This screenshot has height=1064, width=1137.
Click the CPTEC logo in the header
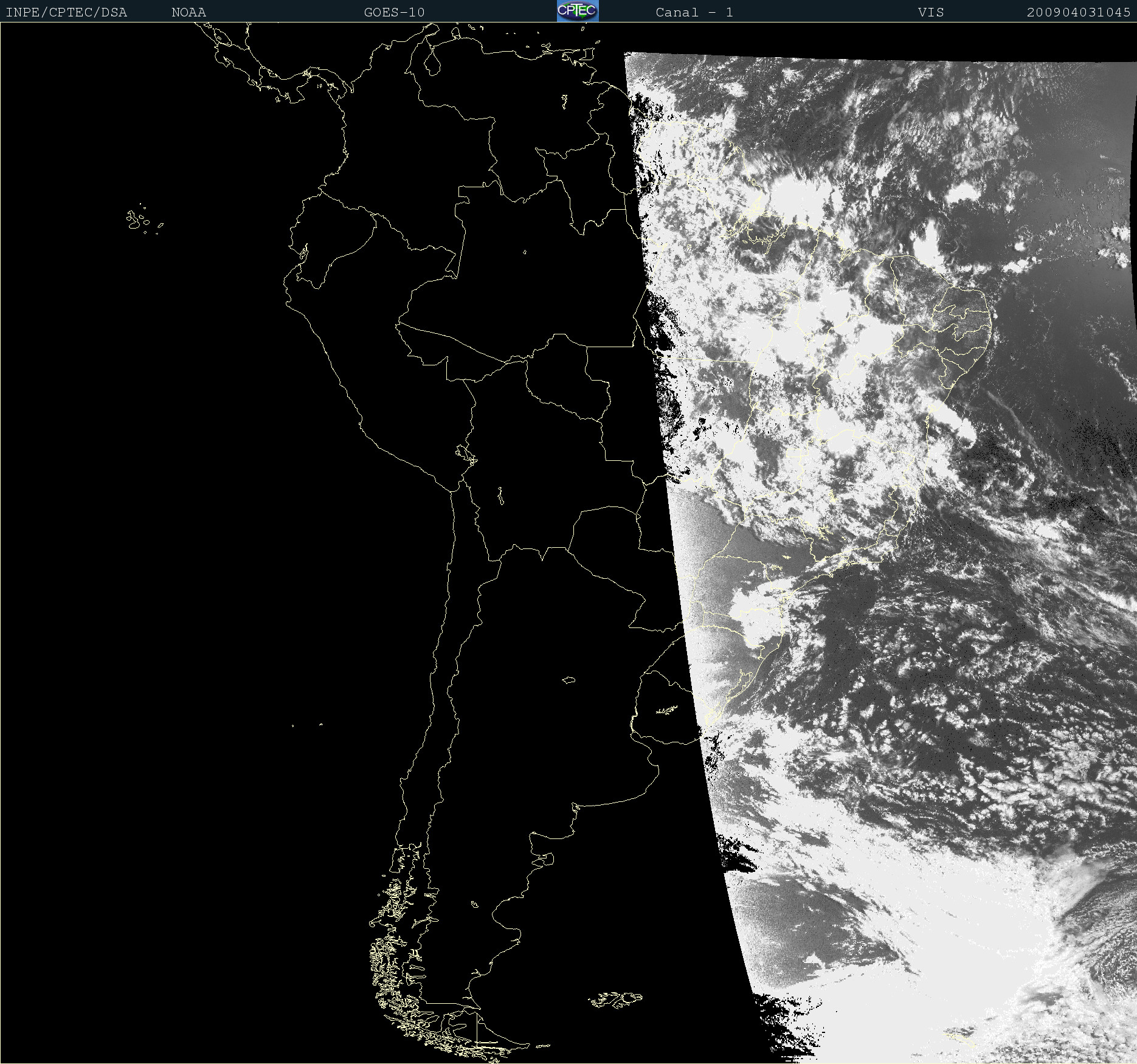click(x=578, y=11)
